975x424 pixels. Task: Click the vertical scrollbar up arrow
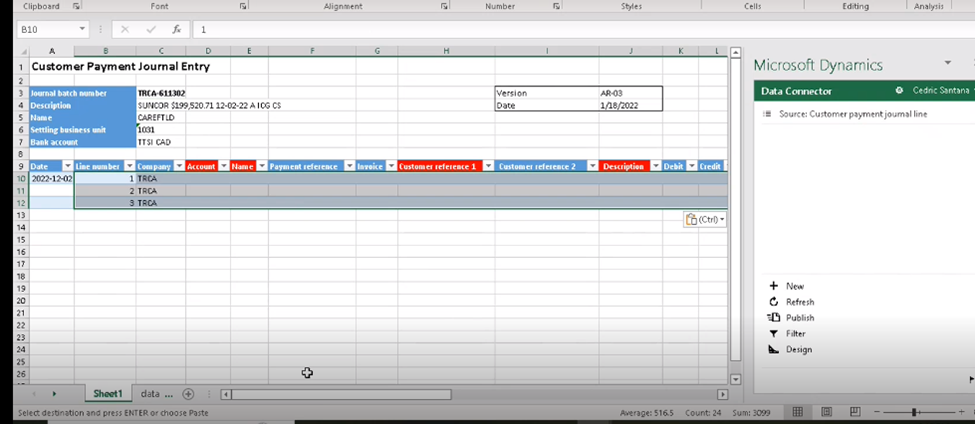[x=735, y=52]
